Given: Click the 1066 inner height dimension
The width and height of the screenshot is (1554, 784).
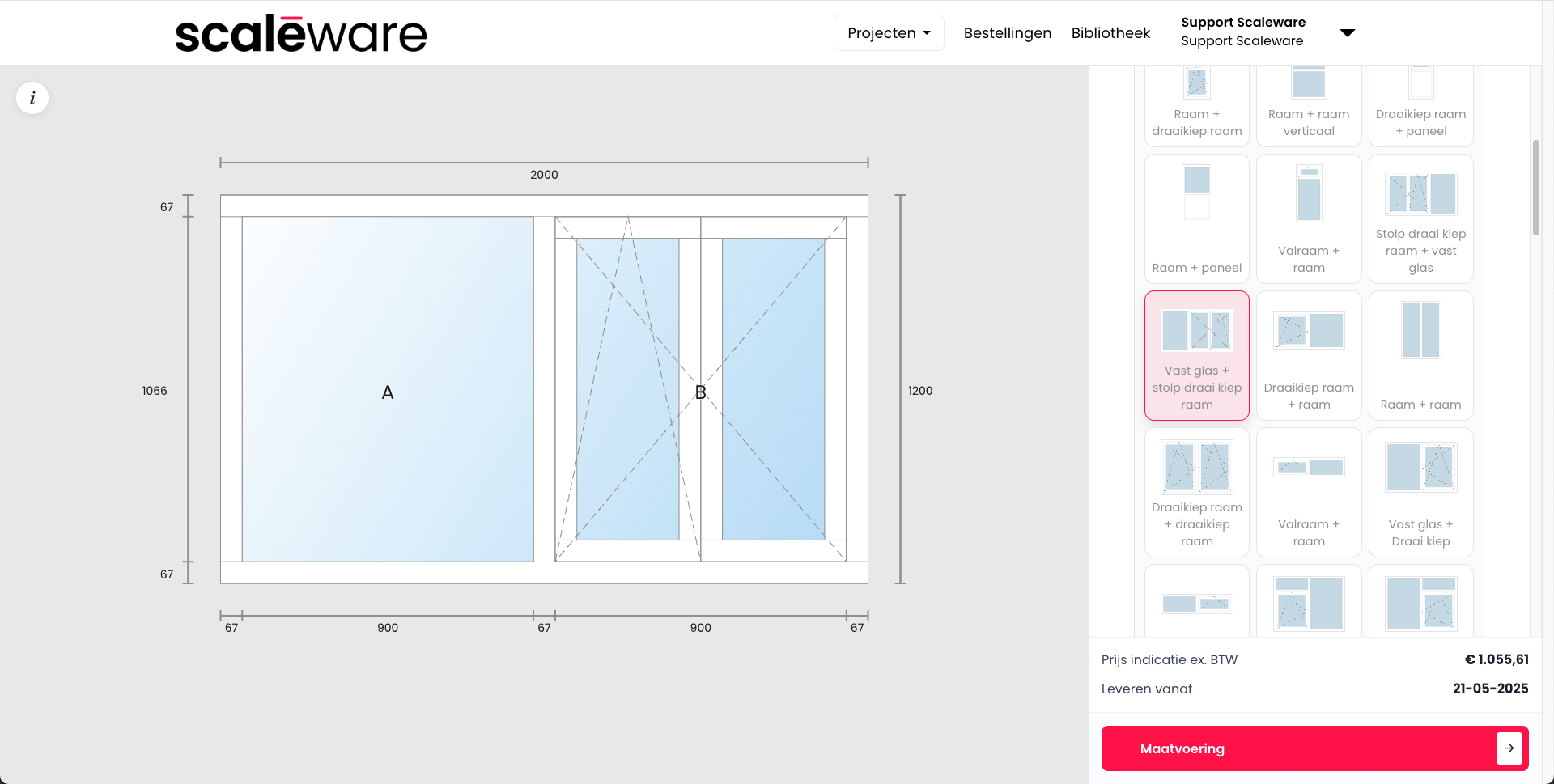Looking at the screenshot, I should pyautogui.click(x=155, y=391).
